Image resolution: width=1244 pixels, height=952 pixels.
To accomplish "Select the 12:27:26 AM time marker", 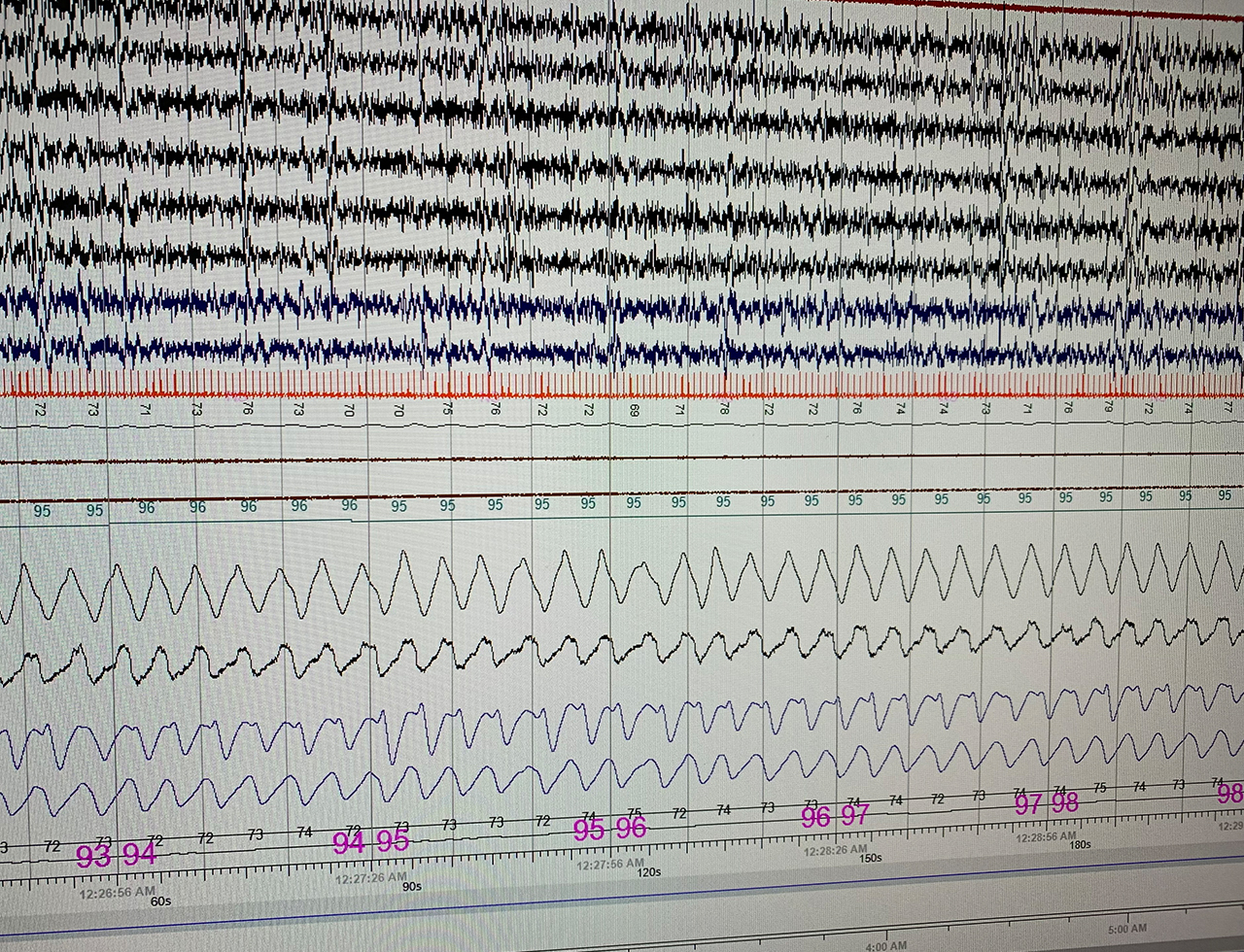I will [x=371, y=877].
